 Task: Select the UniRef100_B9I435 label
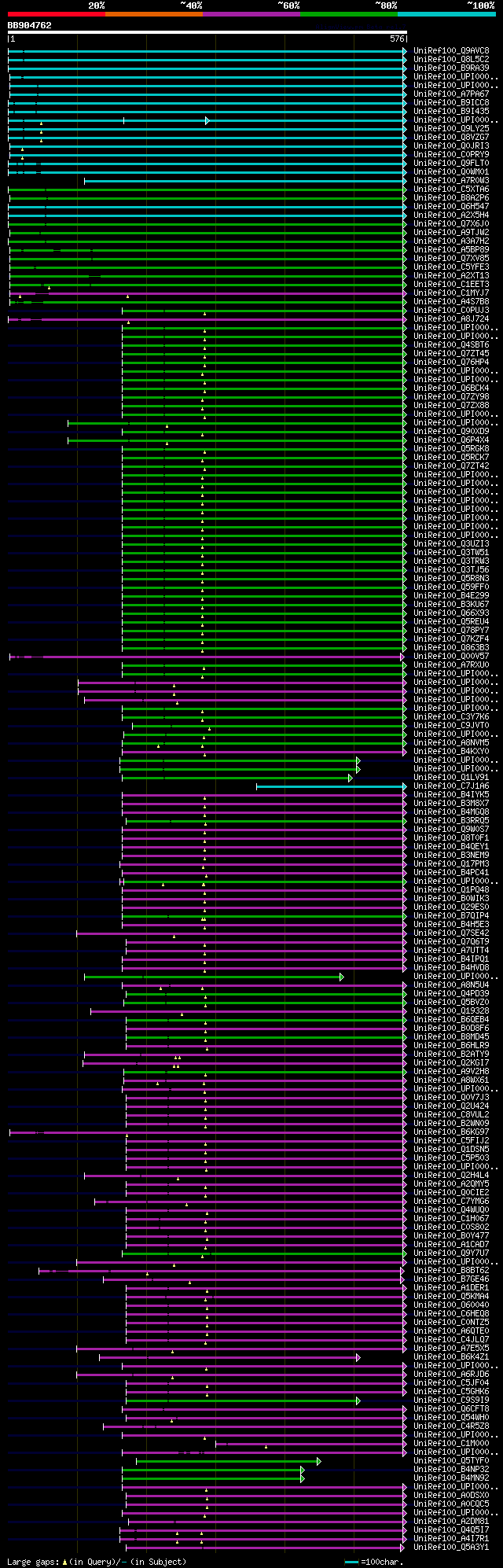(451, 111)
